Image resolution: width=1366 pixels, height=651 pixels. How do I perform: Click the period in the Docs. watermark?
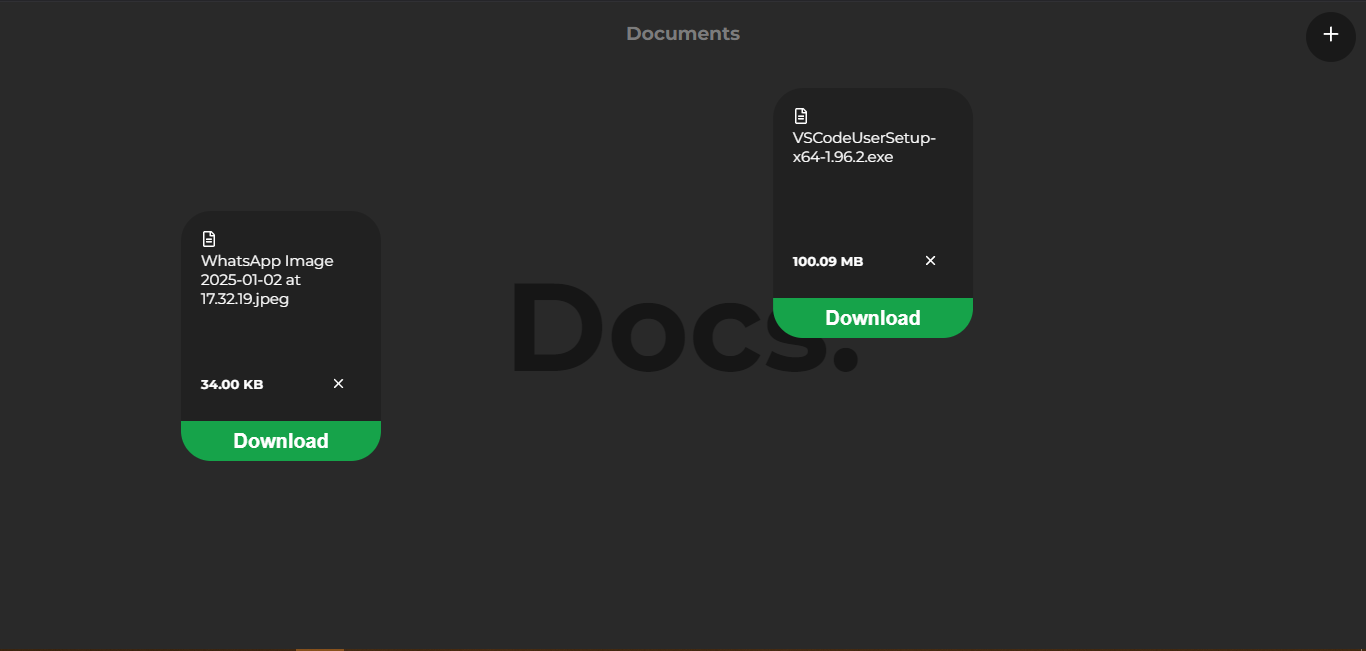(x=846, y=358)
